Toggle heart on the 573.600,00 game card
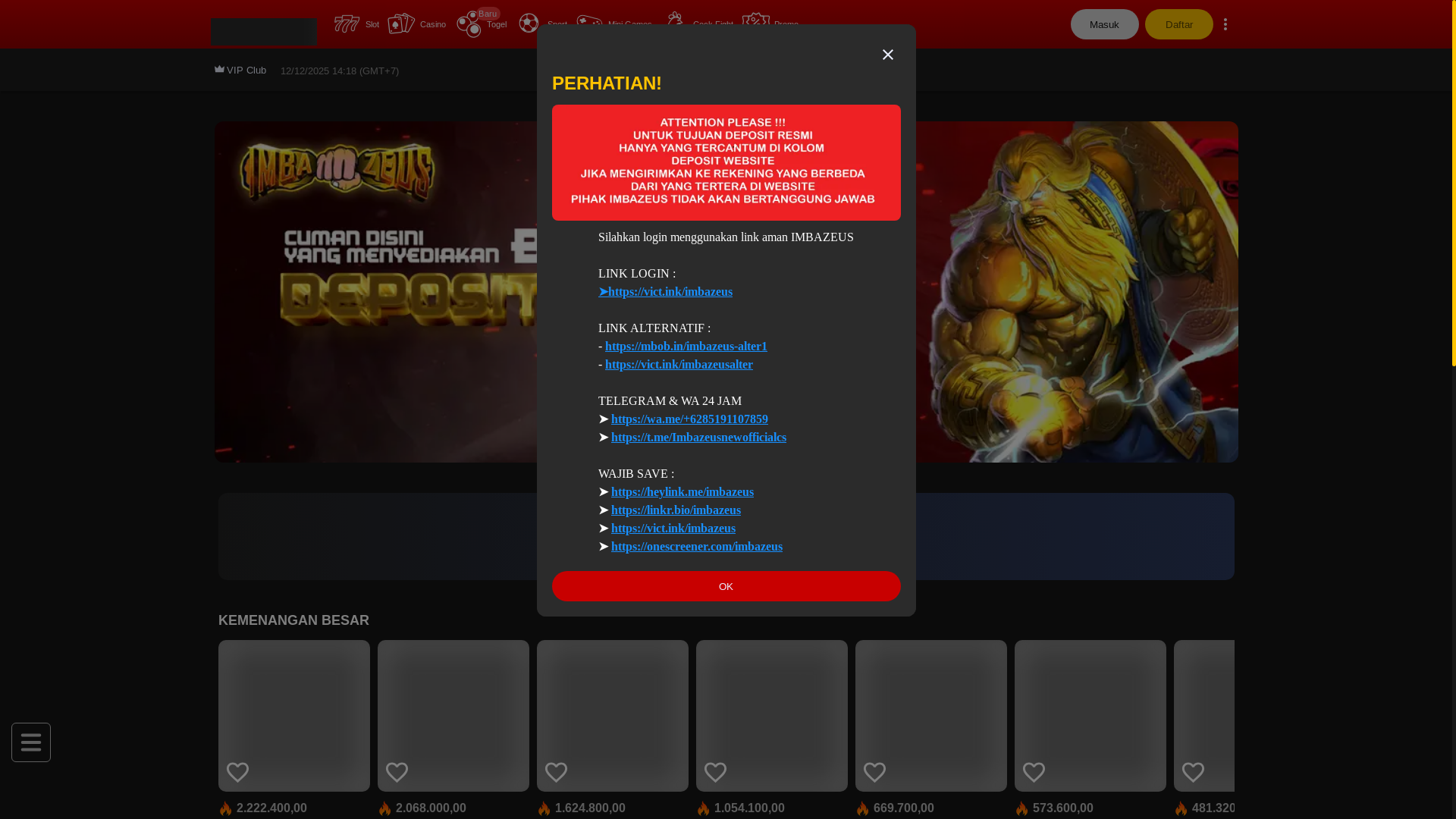This screenshot has width=1456, height=819. pyautogui.click(x=1034, y=772)
